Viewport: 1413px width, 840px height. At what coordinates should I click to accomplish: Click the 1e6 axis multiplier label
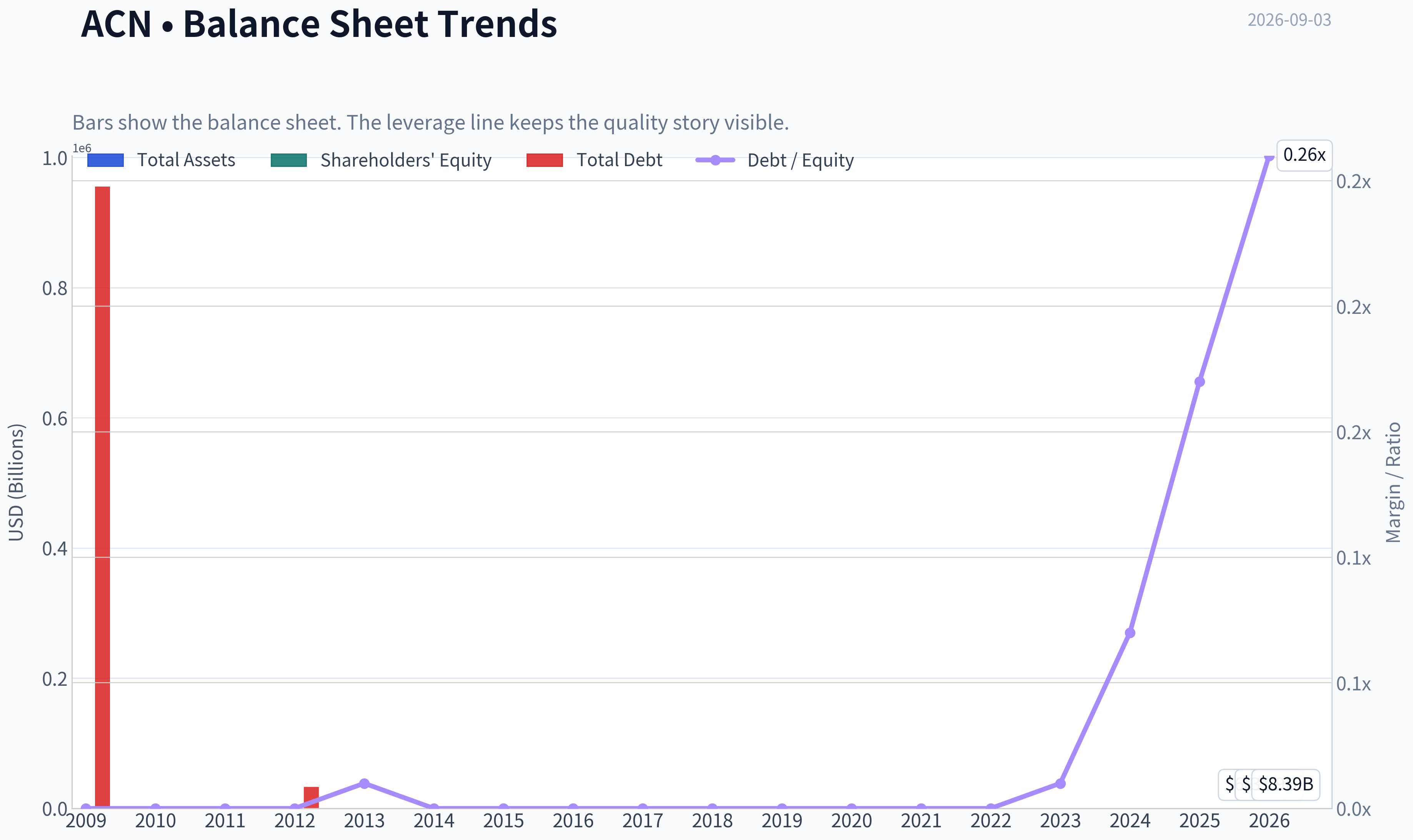coord(82,148)
